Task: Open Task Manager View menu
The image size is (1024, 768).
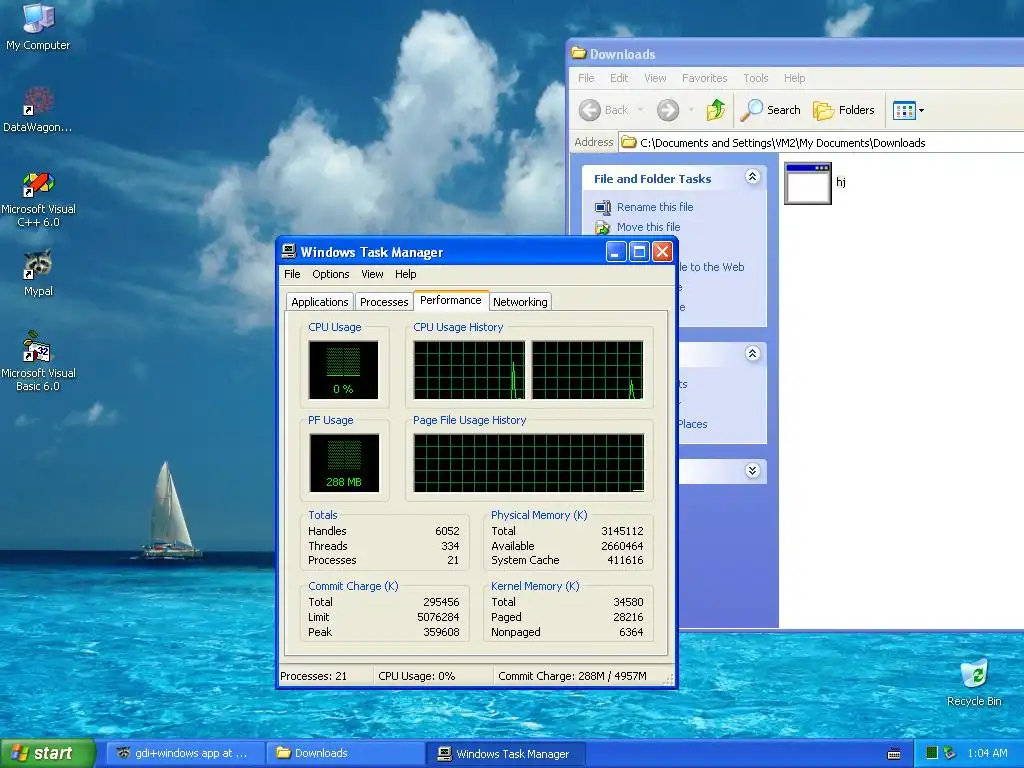Action: [x=372, y=274]
